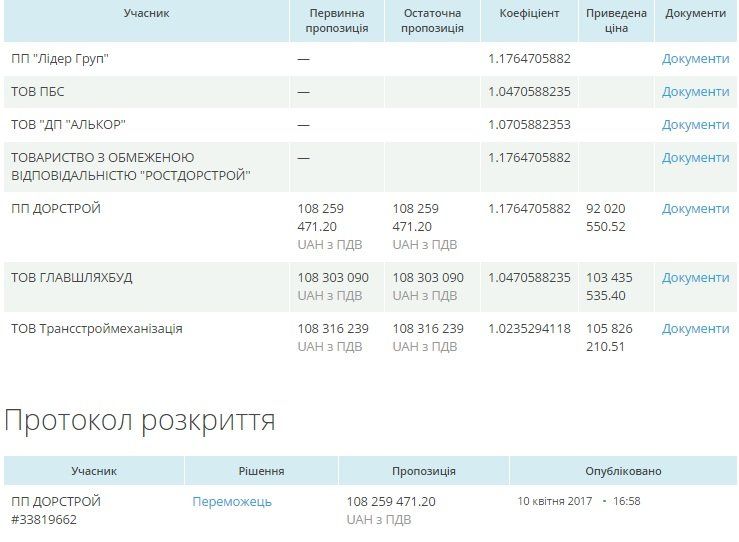
Task: Click the dash in the РОСТДОРСТРОЙ bid cell
Action: [x=304, y=158]
